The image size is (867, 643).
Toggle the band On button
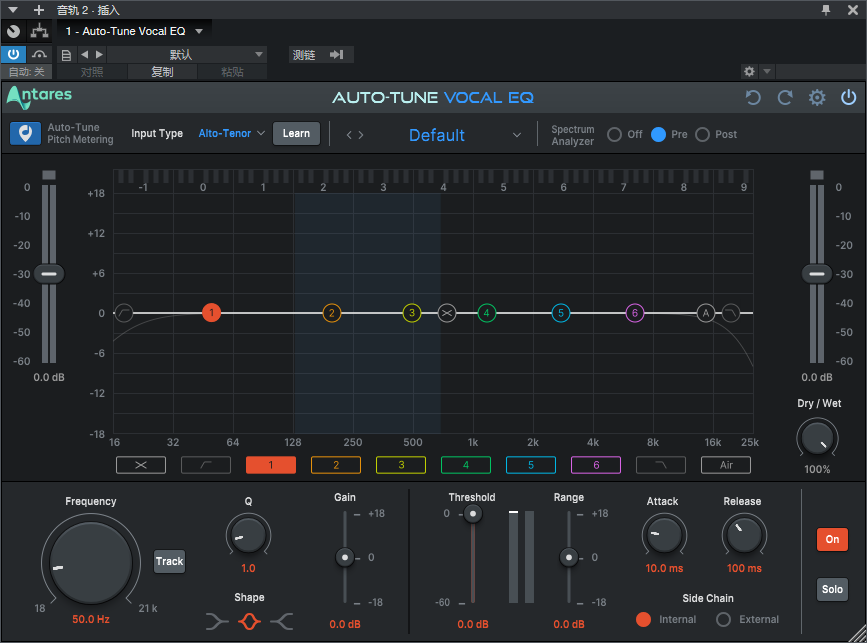(x=832, y=539)
